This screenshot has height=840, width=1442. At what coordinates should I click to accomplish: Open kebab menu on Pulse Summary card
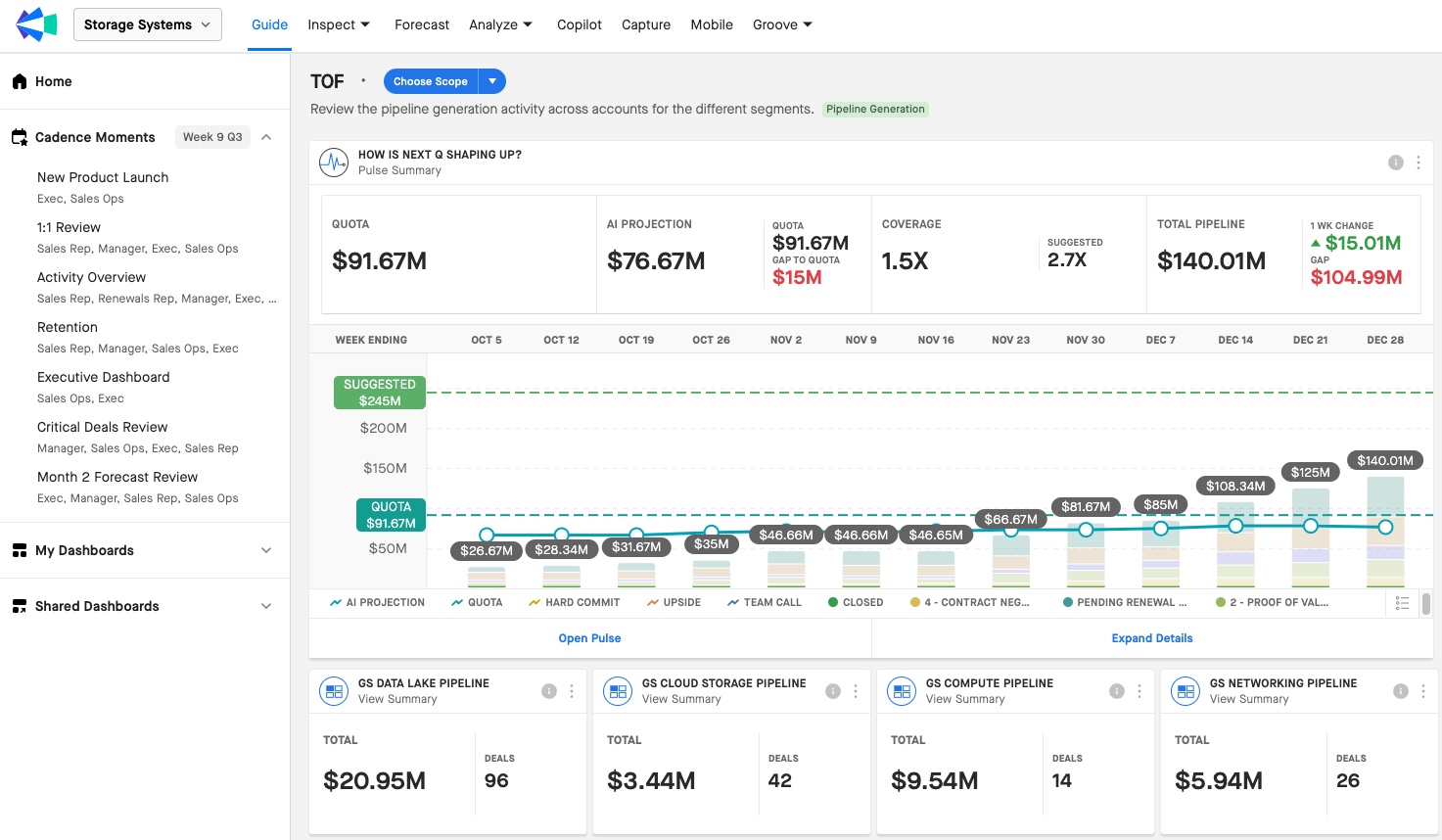point(1419,163)
